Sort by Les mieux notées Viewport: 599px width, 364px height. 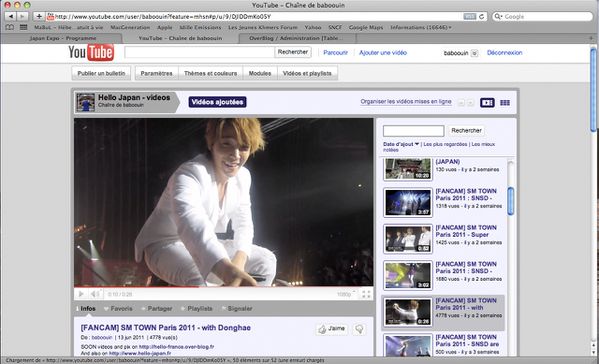(439, 147)
